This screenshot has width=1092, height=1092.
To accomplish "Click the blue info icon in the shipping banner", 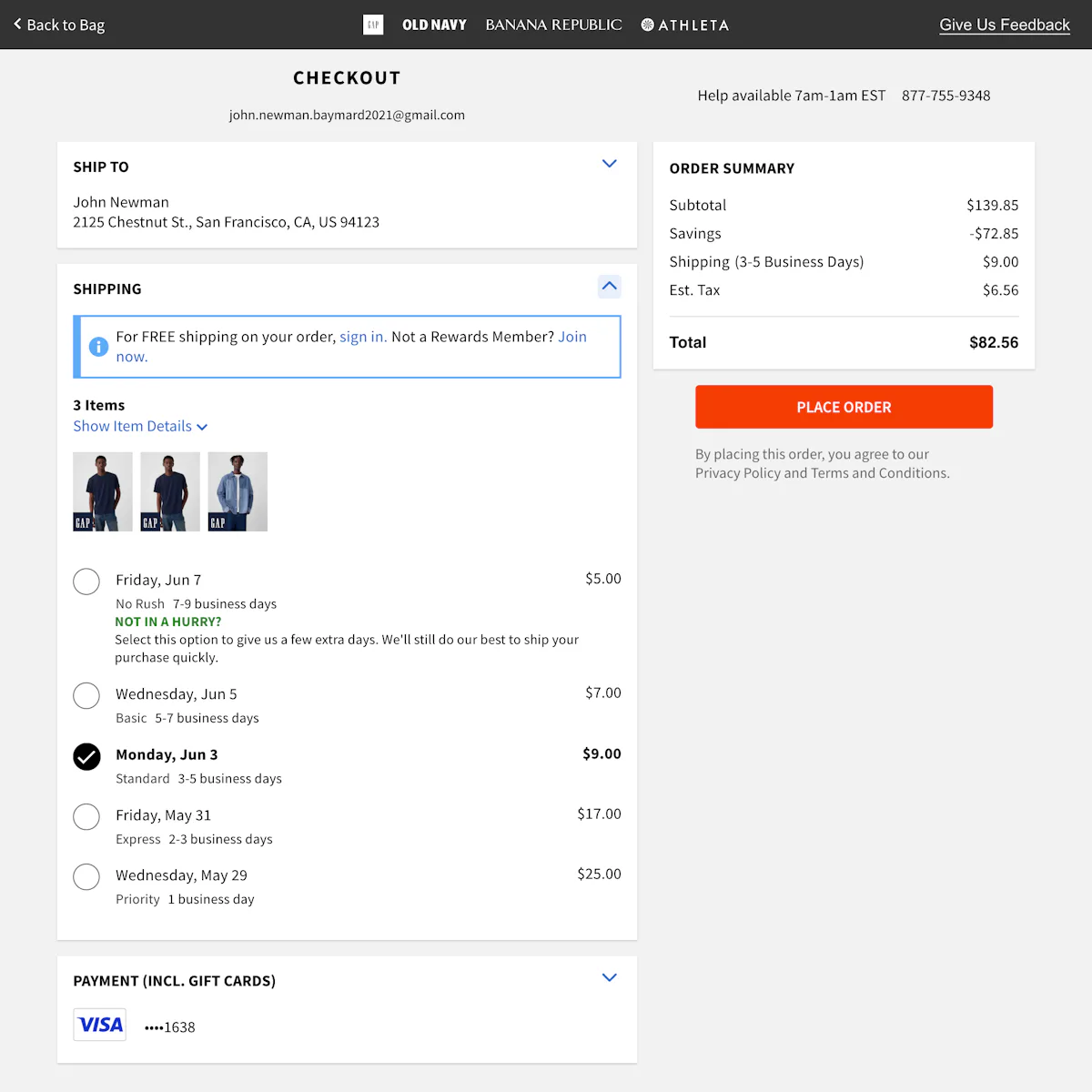I will pos(98,347).
